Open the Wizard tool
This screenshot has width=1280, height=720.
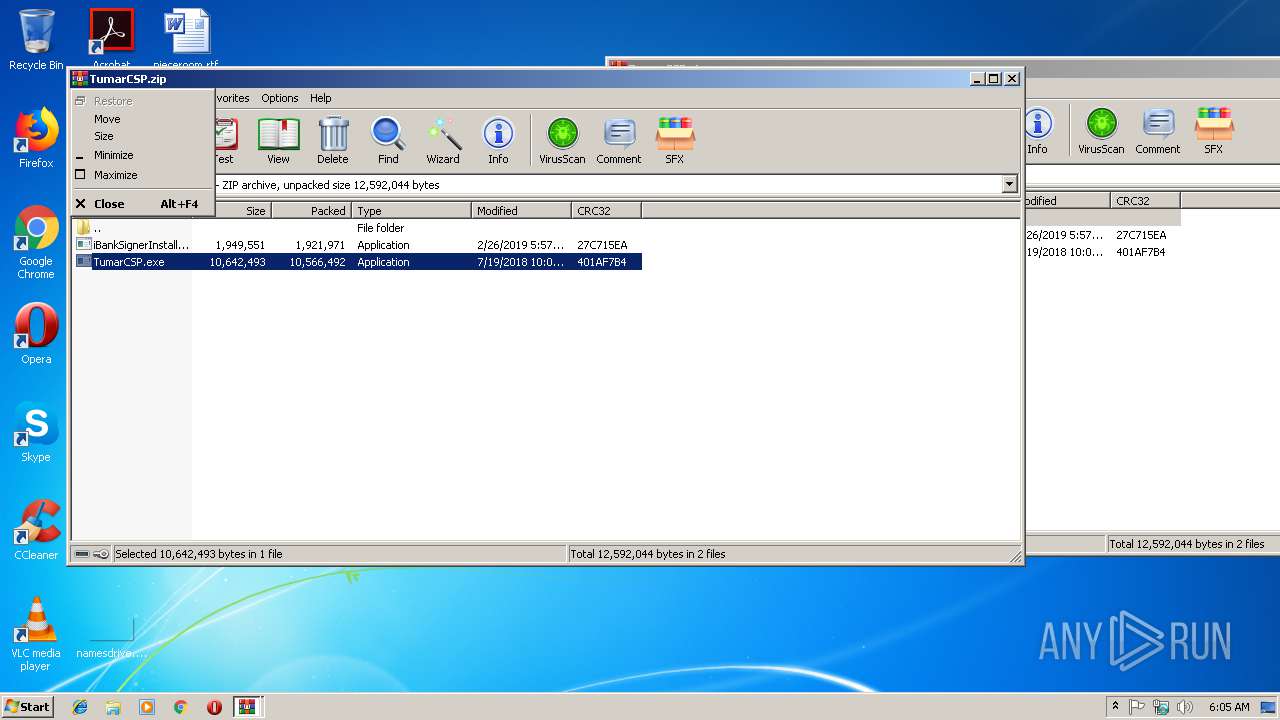click(x=443, y=140)
